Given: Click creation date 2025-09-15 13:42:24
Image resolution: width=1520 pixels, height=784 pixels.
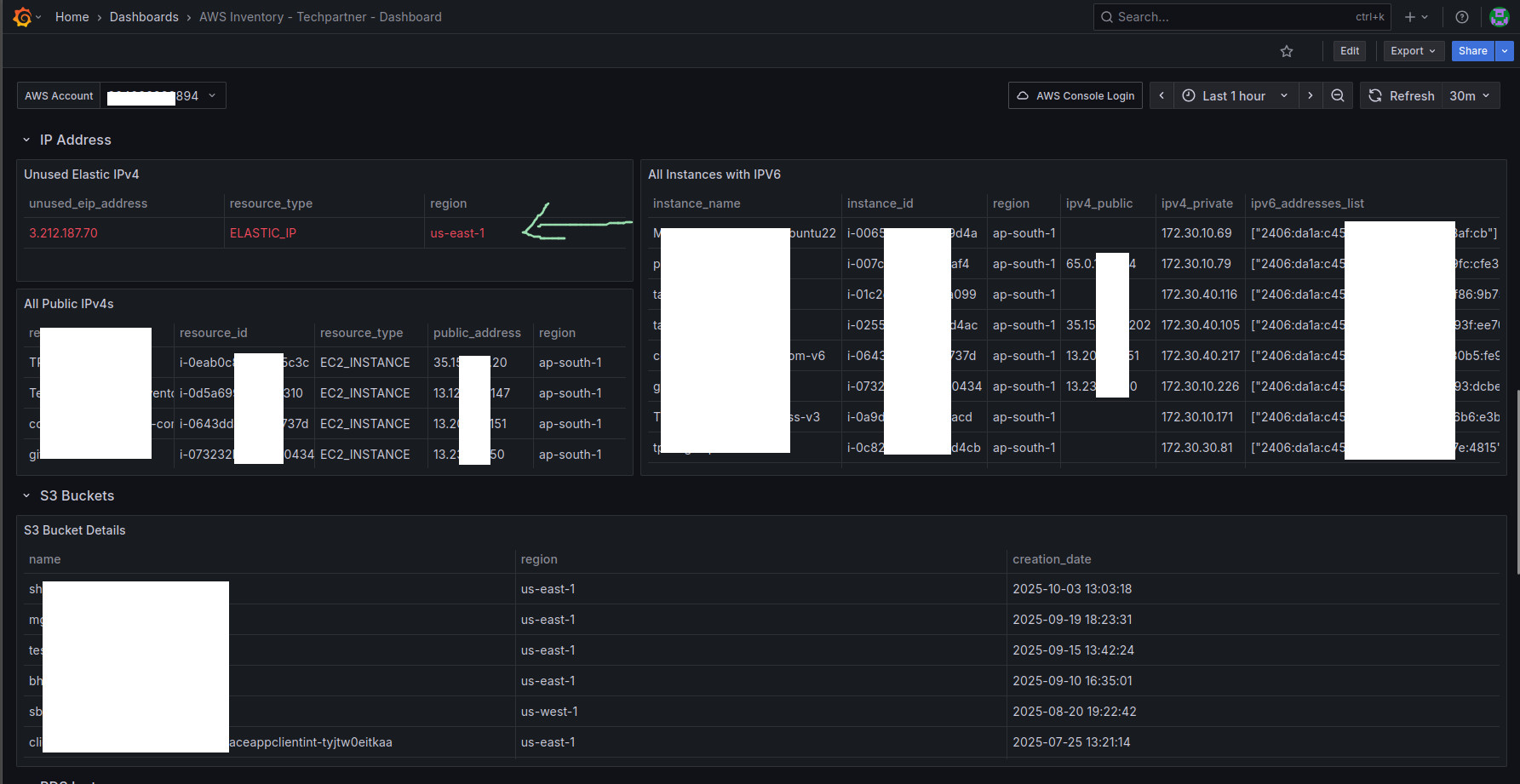Looking at the screenshot, I should click(1073, 650).
